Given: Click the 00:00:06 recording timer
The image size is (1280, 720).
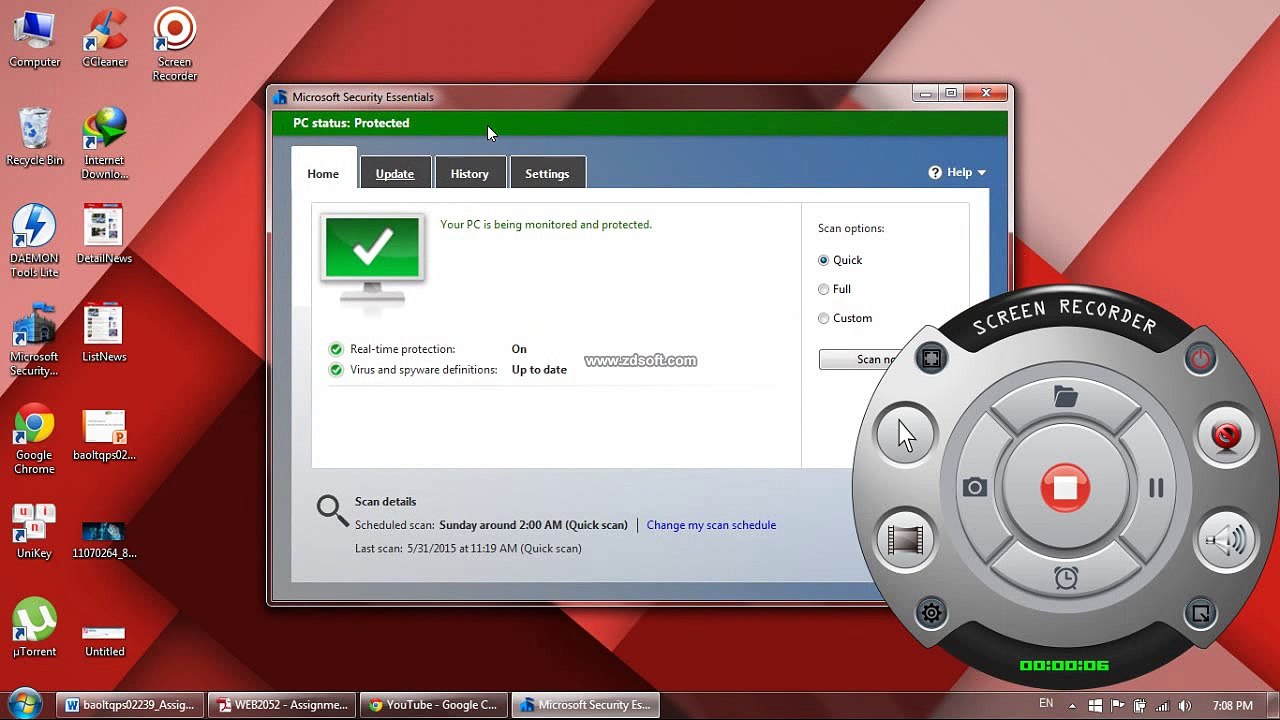Looking at the screenshot, I should [x=1064, y=665].
